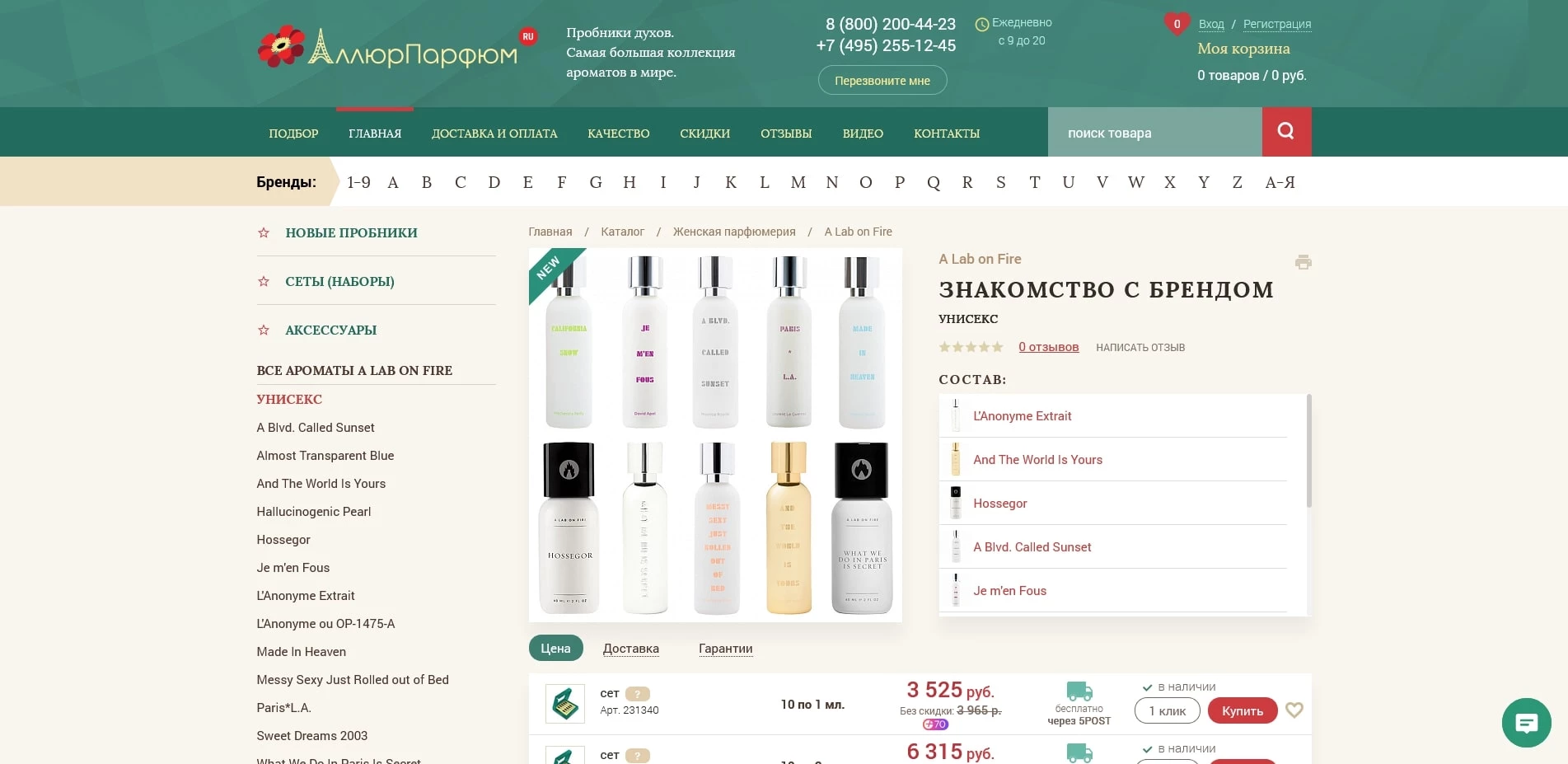The height and width of the screenshot is (764, 1568).
Task: Switch to the Доставка tab
Action: [631, 649]
